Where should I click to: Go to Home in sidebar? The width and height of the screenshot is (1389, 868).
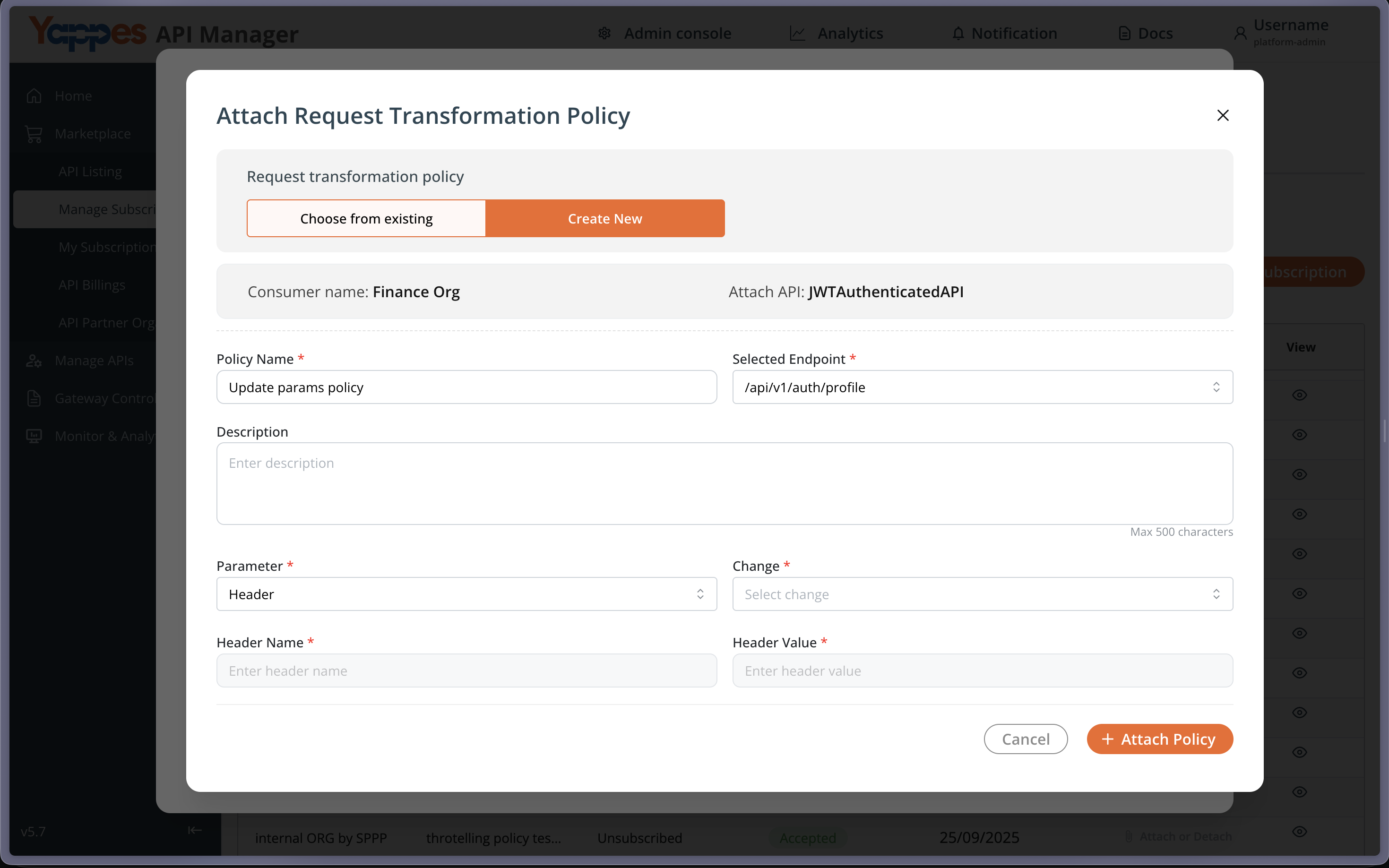(x=74, y=96)
